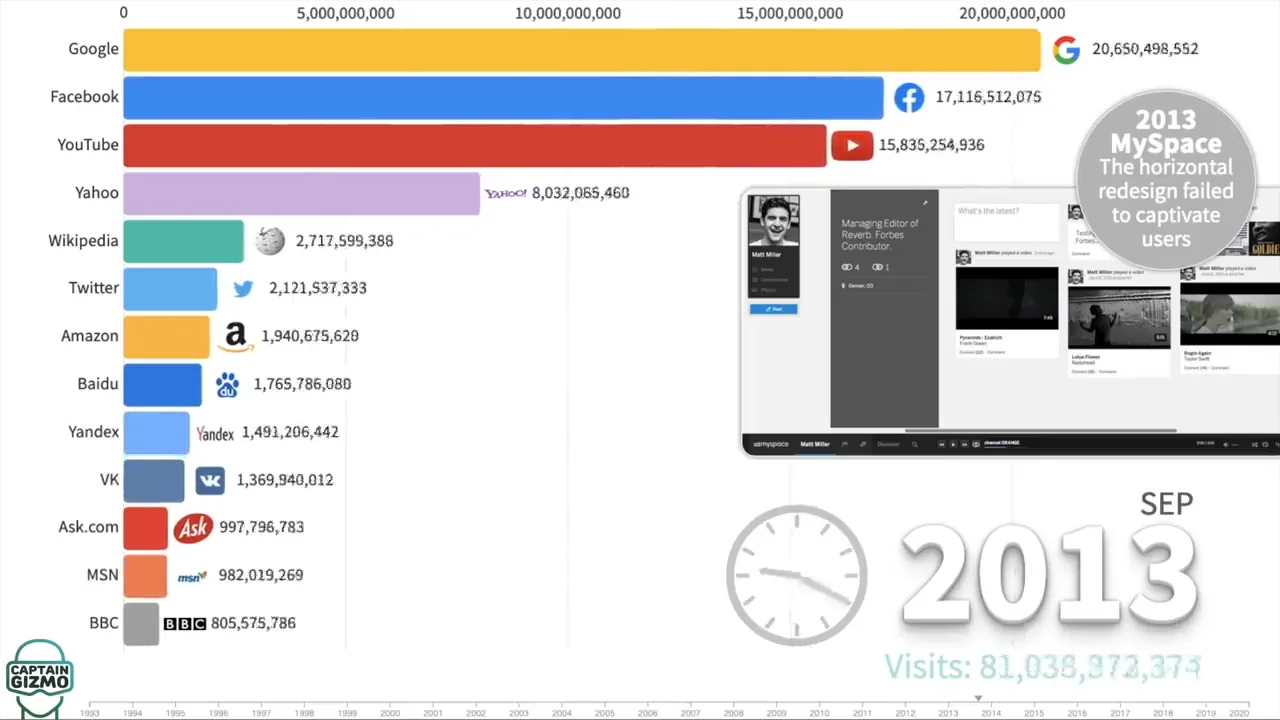The height and width of the screenshot is (720, 1280).
Task: Click the 'Yandex' axis label
Action: pos(93,432)
